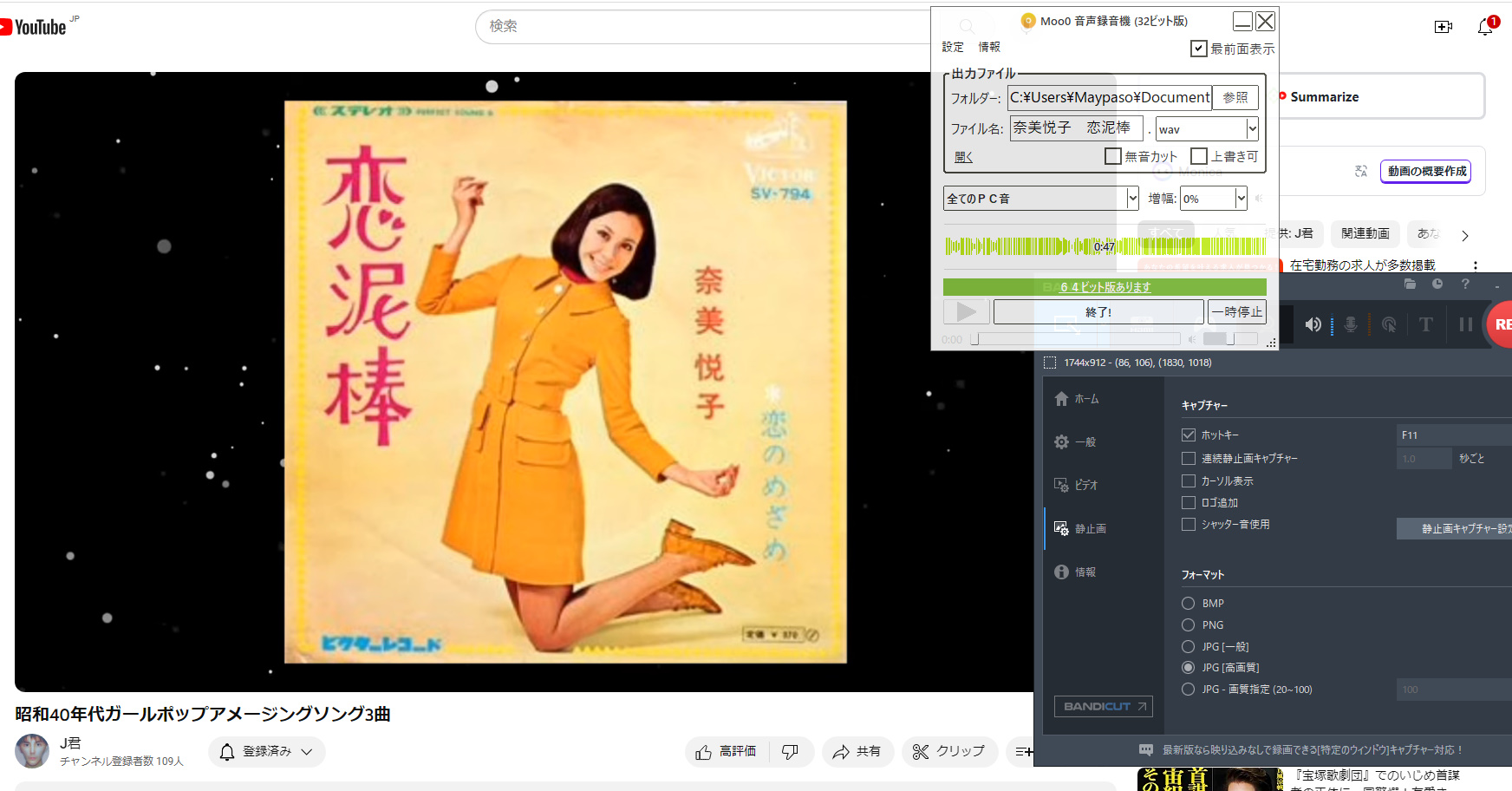Enable the 無音カット checkbox

[1113, 156]
